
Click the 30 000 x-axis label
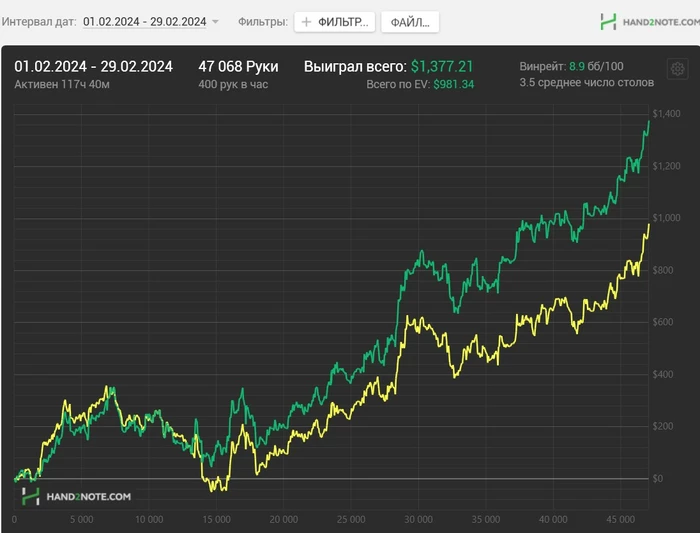click(x=418, y=520)
